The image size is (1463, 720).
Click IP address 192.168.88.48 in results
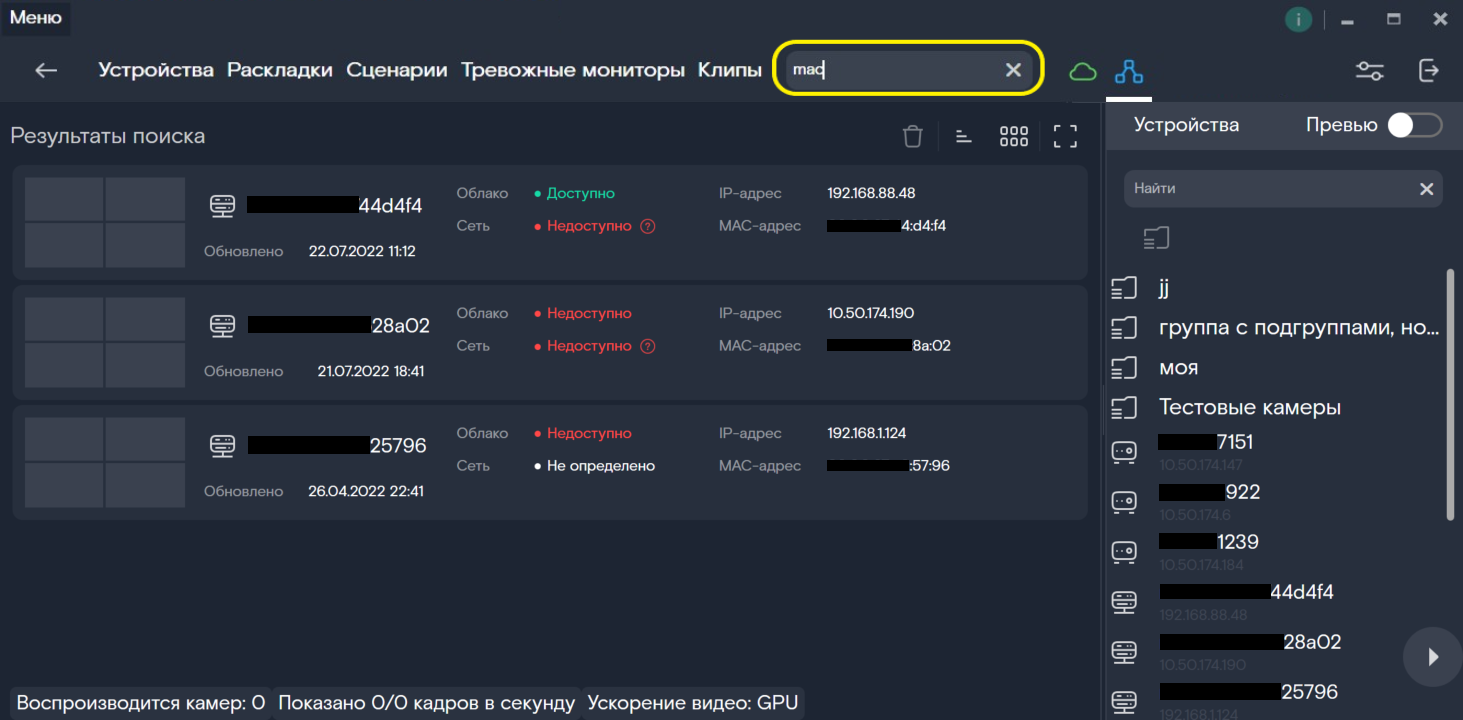pyautogui.click(x=871, y=193)
